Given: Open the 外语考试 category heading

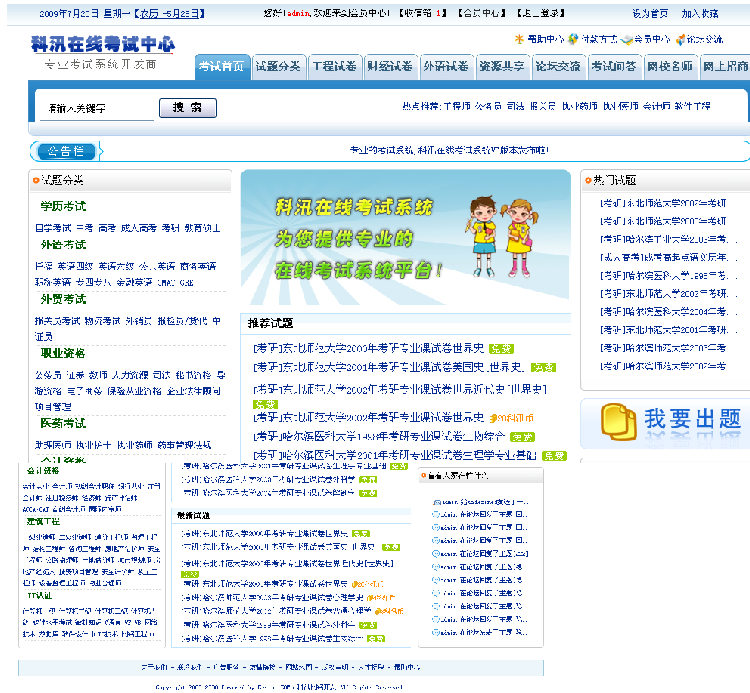Looking at the screenshot, I should (63, 244).
